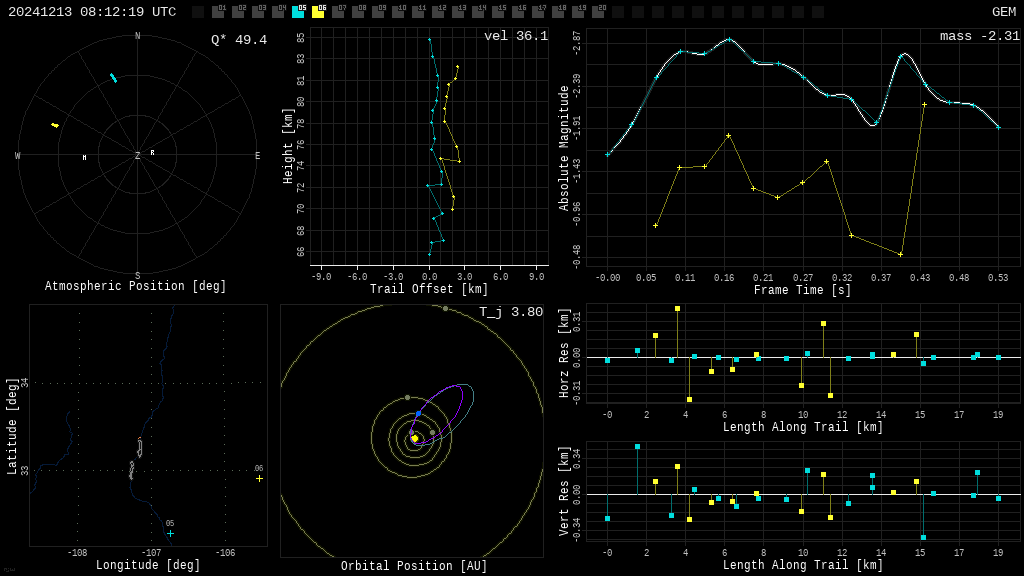Click the yellow station 06 cross on map
This screenshot has width=1024, height=576.
pos(259,478)
